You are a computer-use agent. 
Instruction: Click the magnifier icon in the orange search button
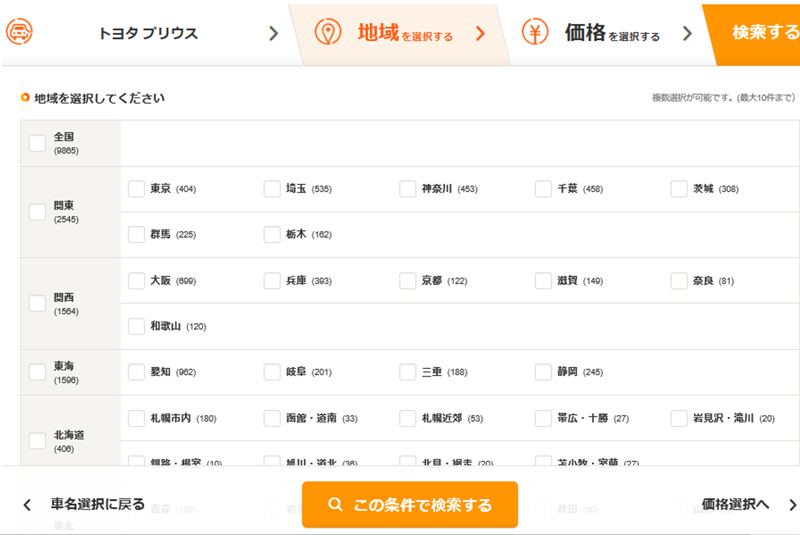[335, 504]
